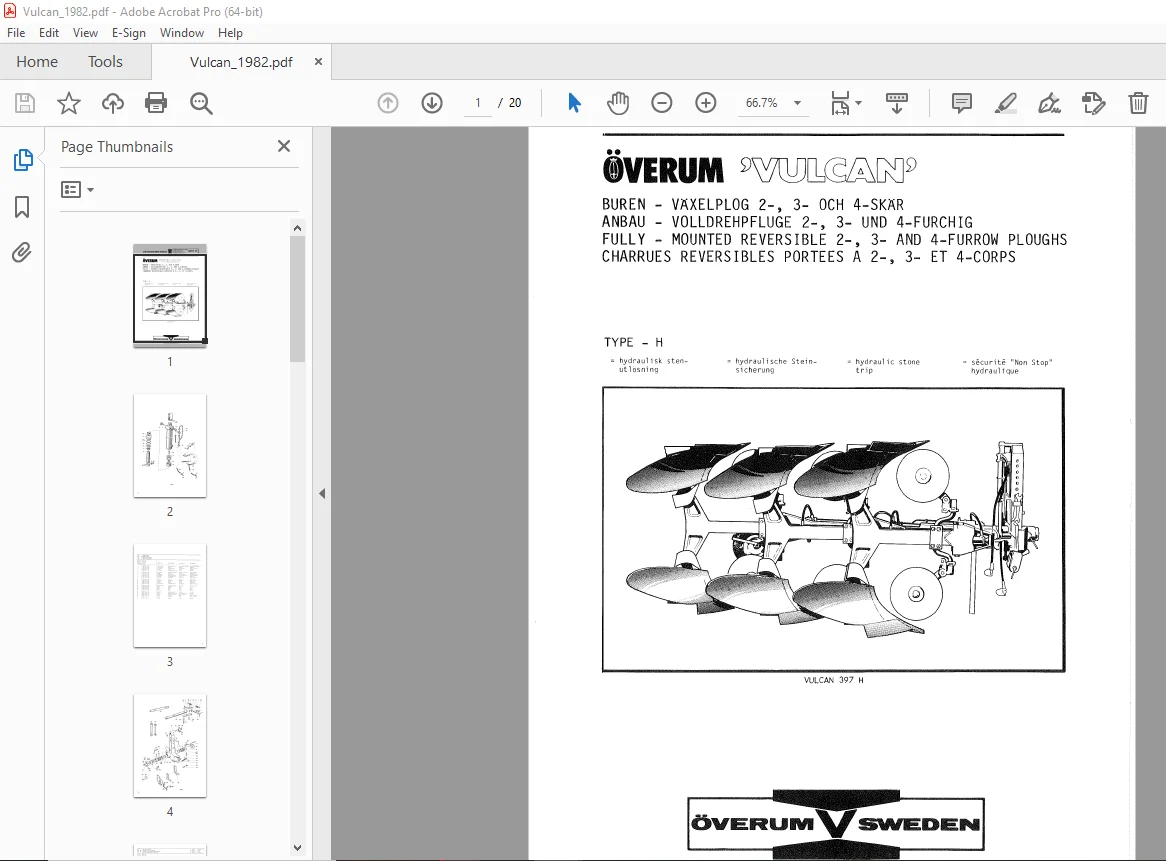
Task: Click the 'TYPE - H' text
Action: pos(634,342)
